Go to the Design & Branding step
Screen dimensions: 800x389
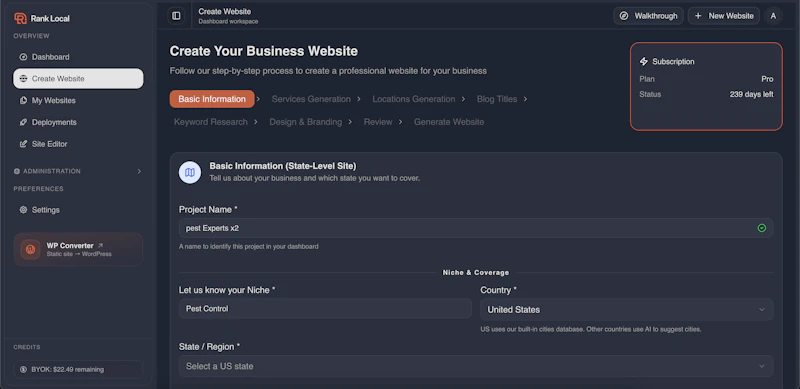tap(306, 122)
